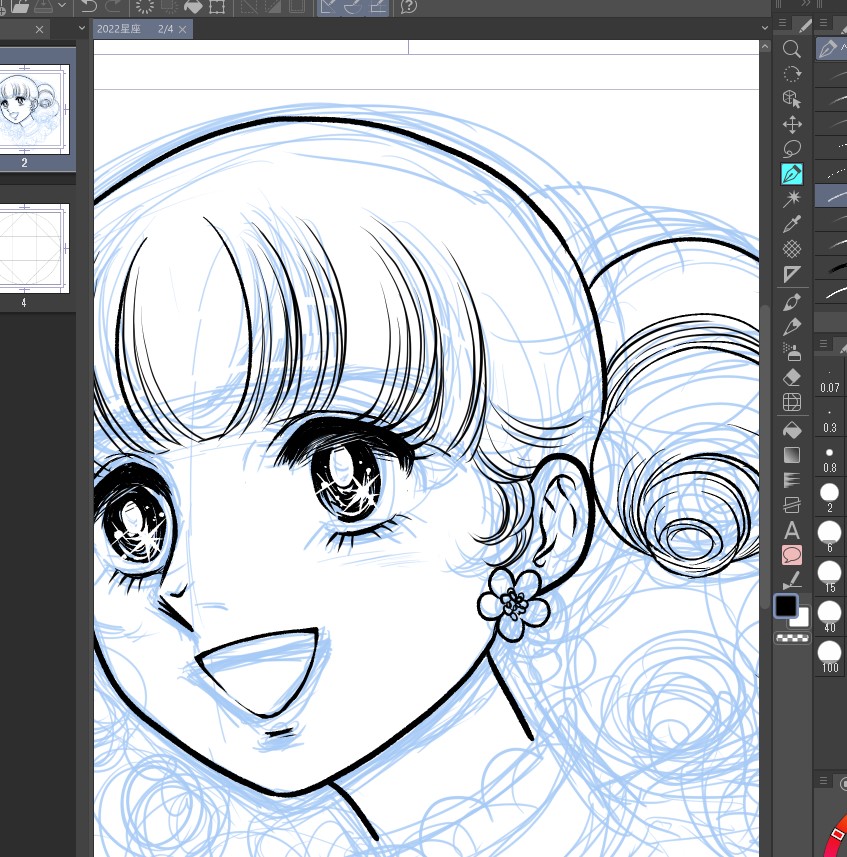Open the Clip Studio support help icon
Image resolution: width=847 pixels, height=857 pixels.
click(409, 6)
